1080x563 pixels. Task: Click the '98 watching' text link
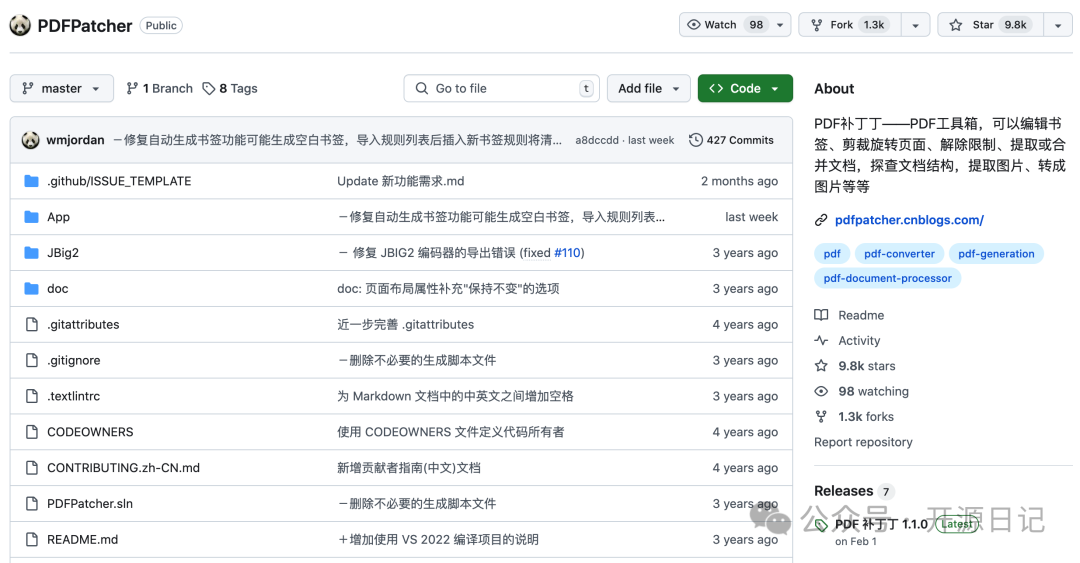873,391
